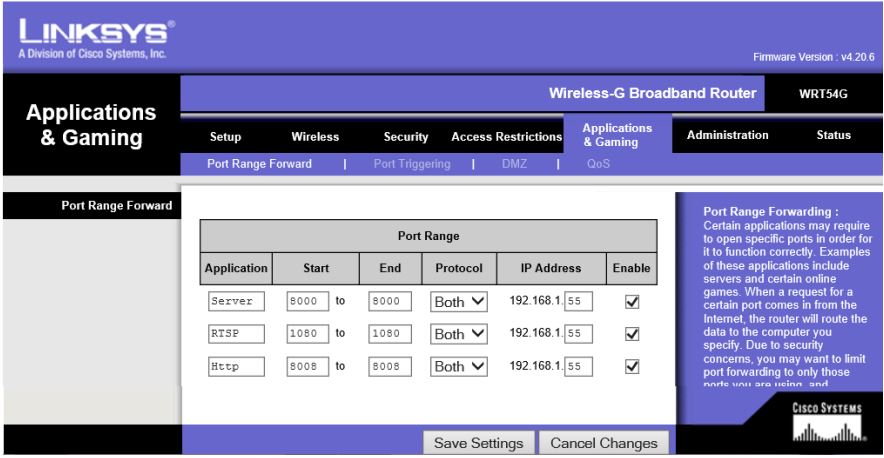Switch to the Wireless tab
Viewport: 884px width, 458px height.
[x=315, y=136]
